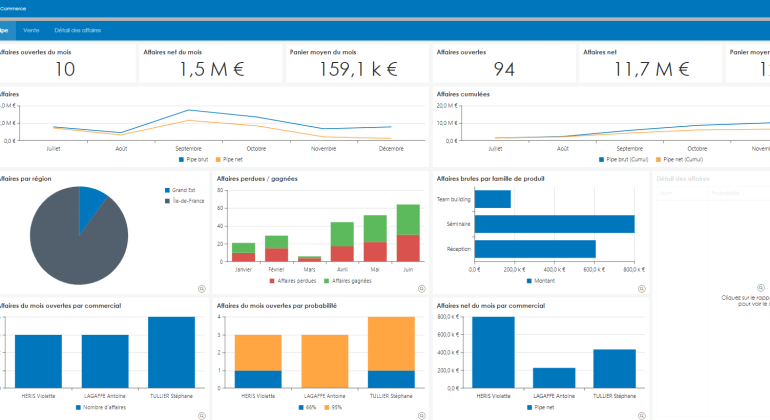Open zoom icon on Affaires par région chart
The image size is (770, 420).
[x=202, y=289]
